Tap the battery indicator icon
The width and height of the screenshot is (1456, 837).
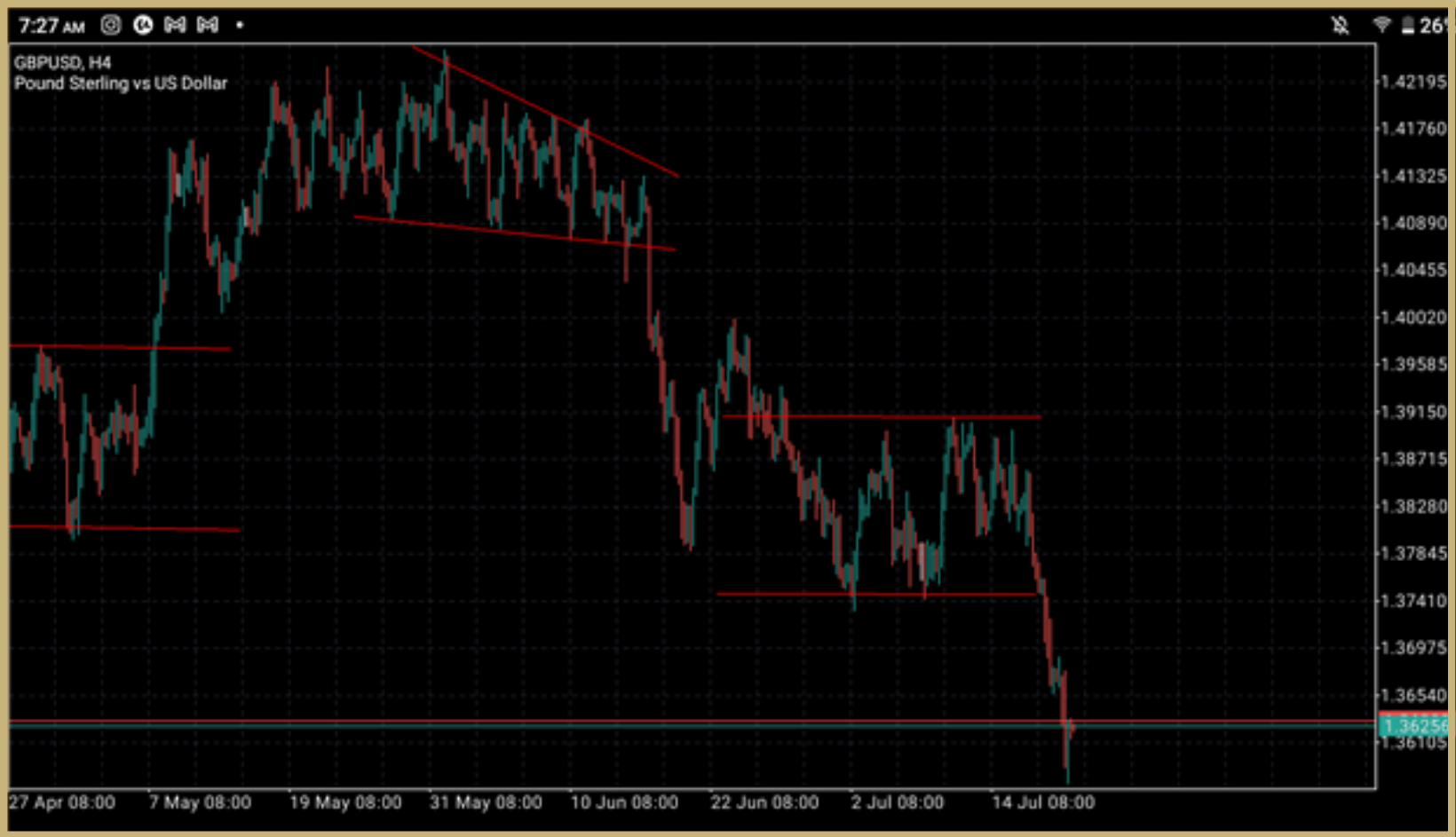1410,24
